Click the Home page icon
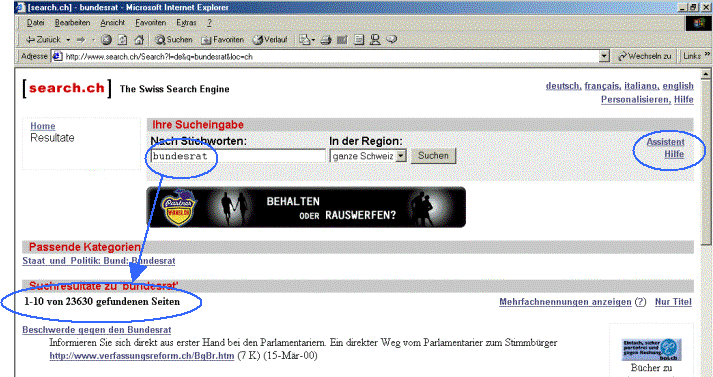 click(139, 40)
